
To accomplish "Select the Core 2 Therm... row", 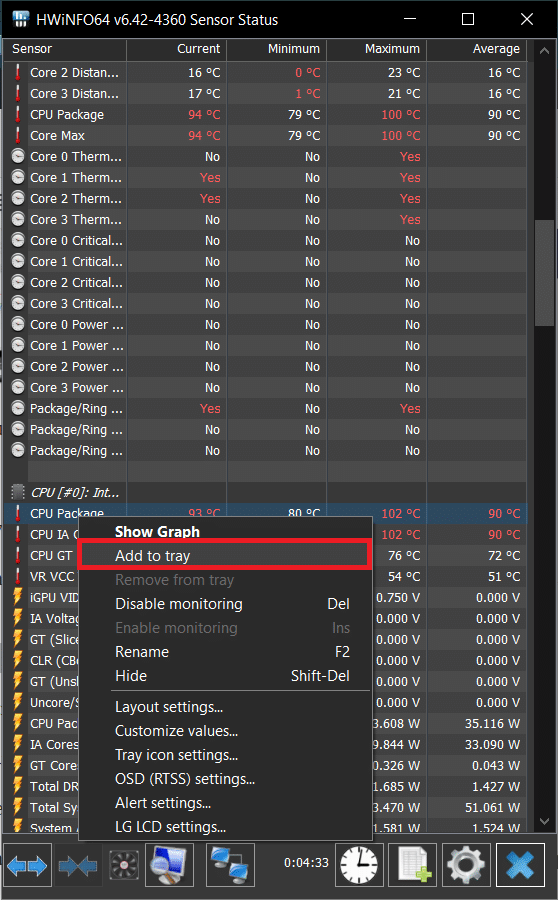I will (x=265, y=199).
